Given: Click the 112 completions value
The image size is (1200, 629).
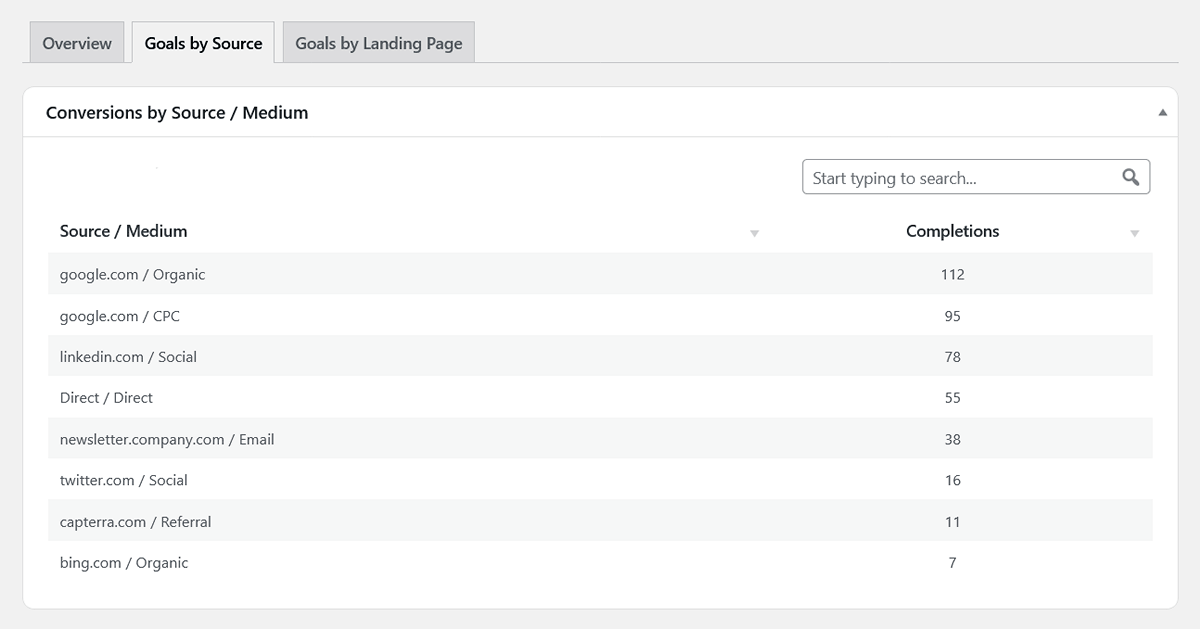Looking at the screenshot, I should coord(952,274).
